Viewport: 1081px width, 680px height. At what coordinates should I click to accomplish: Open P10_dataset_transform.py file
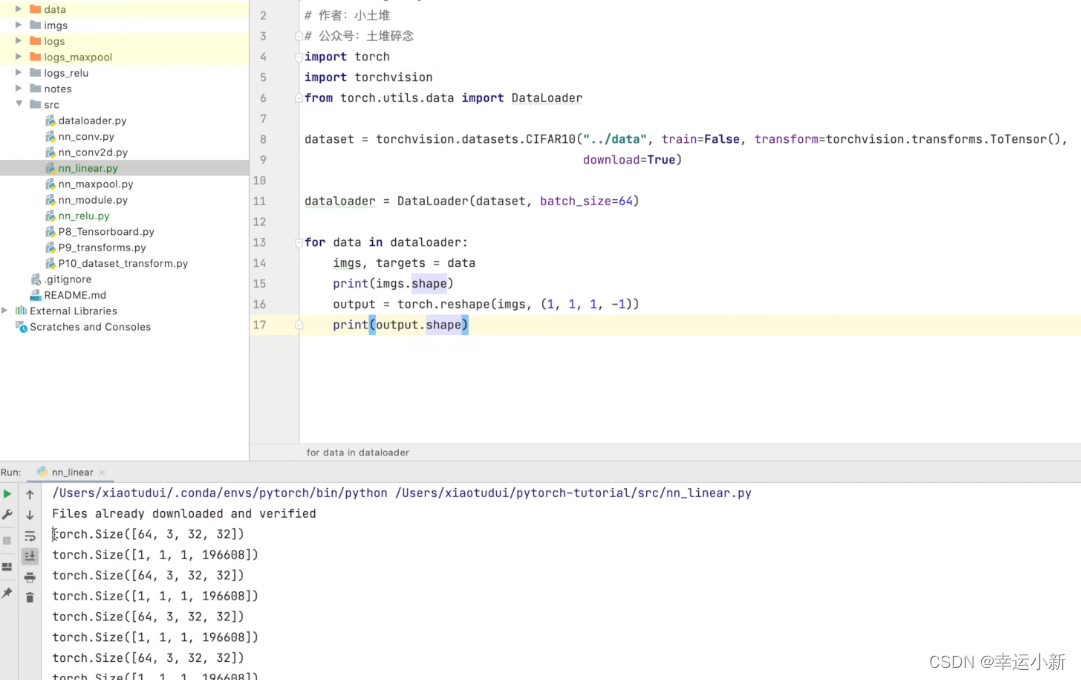pos(123,263)
